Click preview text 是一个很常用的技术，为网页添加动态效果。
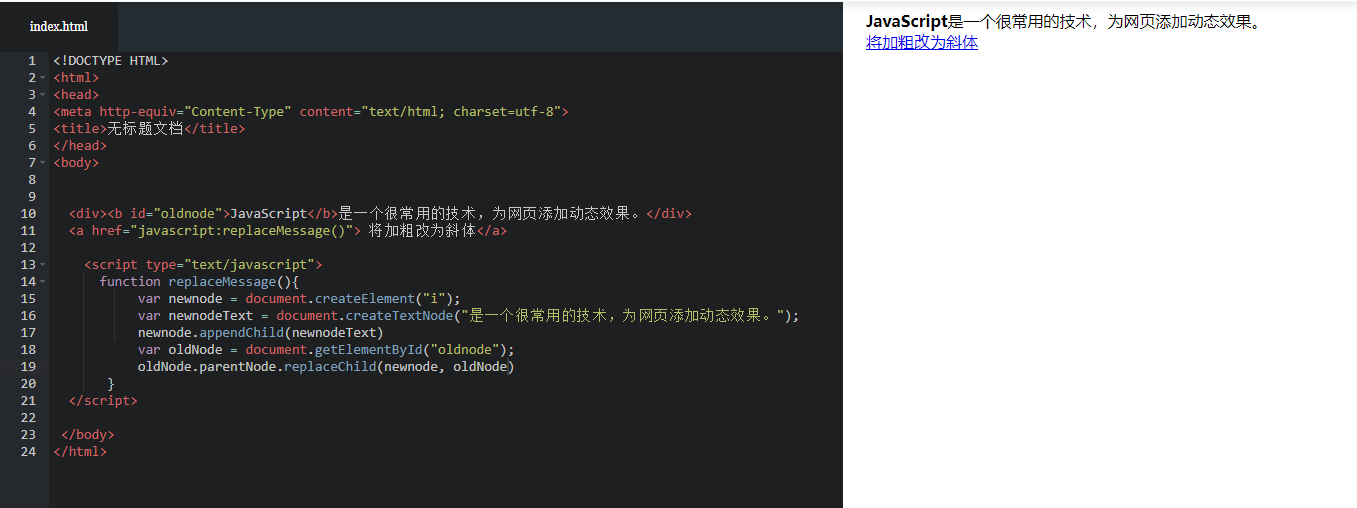This screenshot has height=508, width=1357. click(1106, 22)
